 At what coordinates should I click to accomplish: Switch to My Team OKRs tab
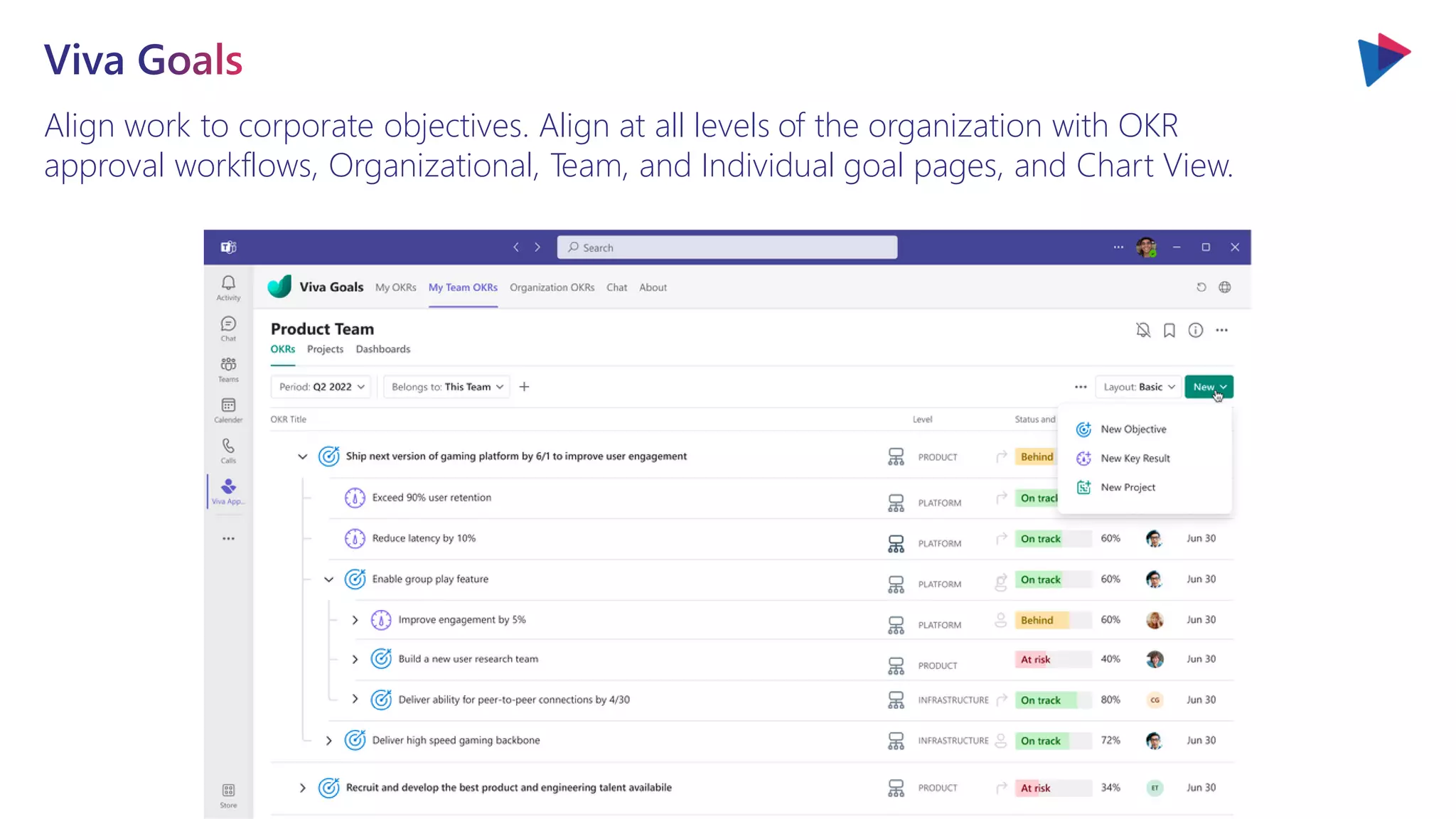(x=463, y=287)
